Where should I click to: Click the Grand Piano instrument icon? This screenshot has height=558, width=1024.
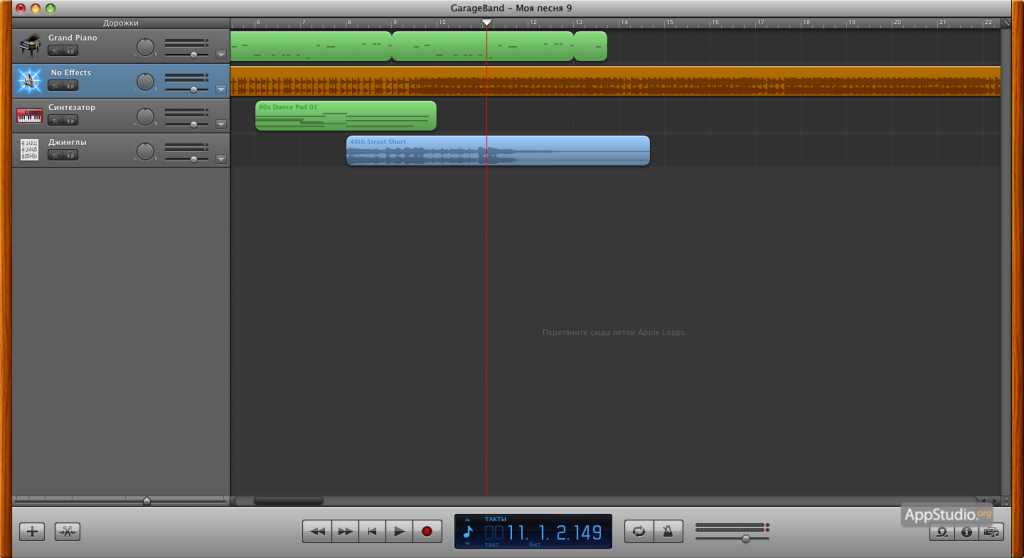click(x=29, y=46)
